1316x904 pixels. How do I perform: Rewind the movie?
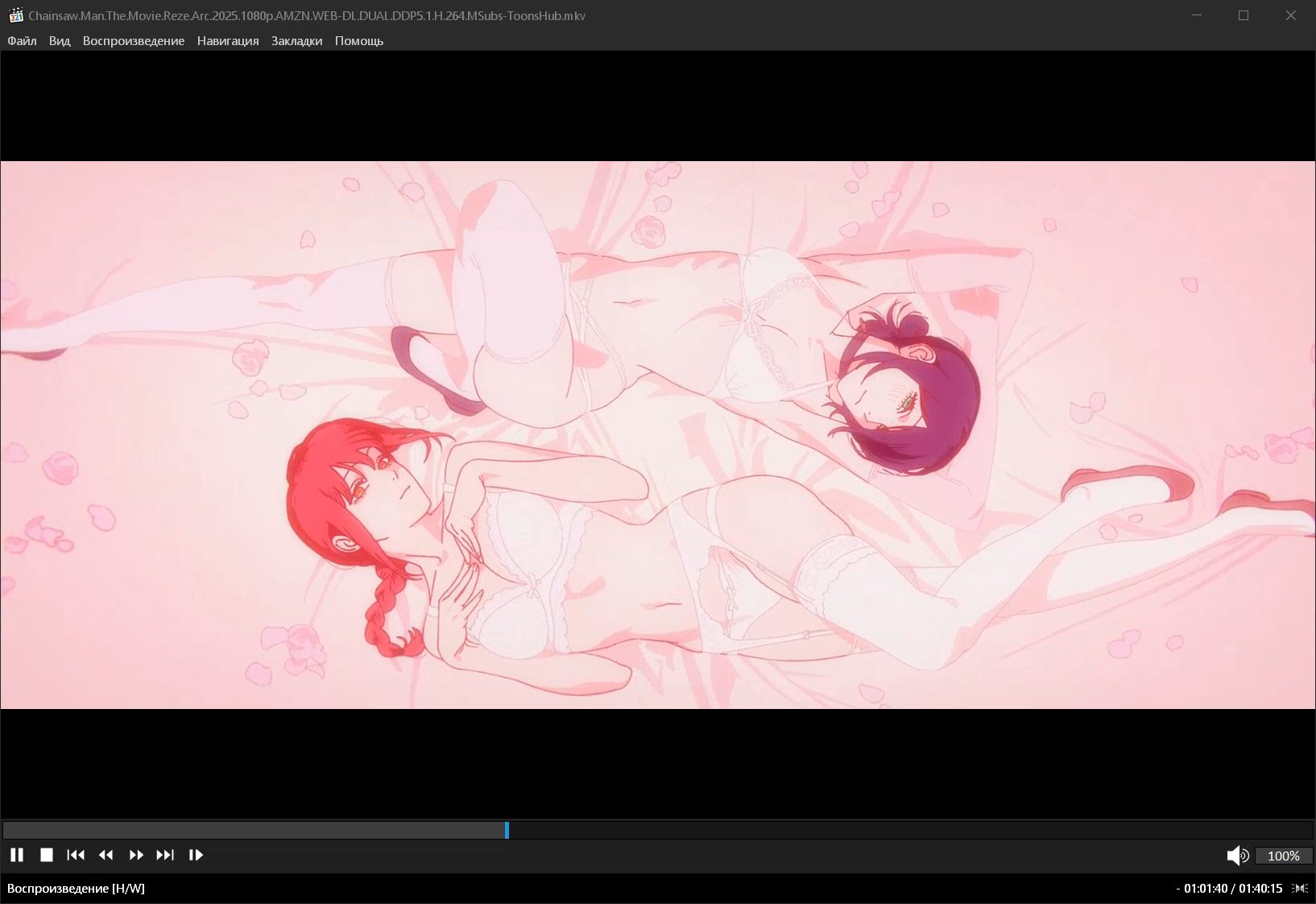[x=106, y=855]
